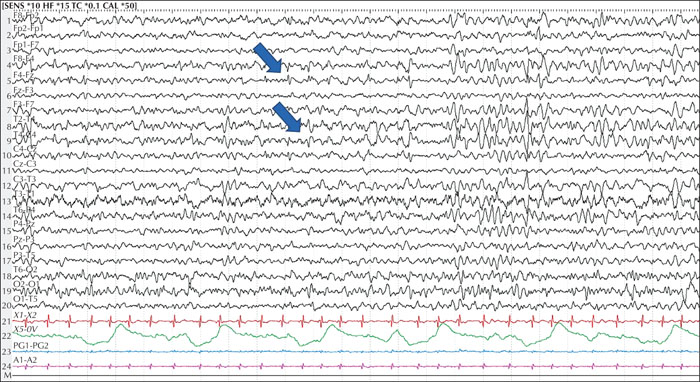Click the lower blue arrow near T4-C4
700x382 pixels.
[x=287, y=117]
